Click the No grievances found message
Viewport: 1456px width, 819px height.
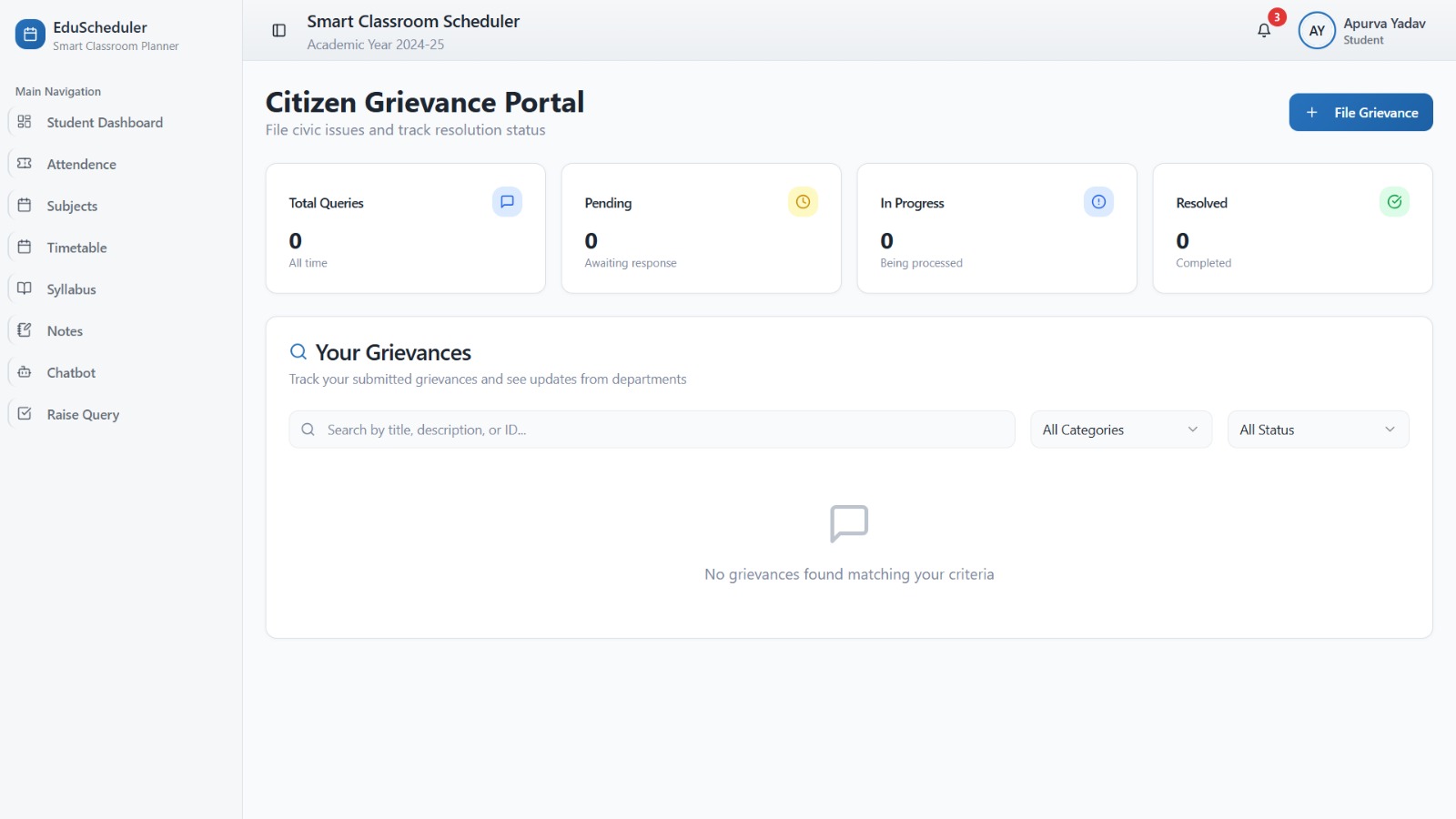tap(849, 574)
